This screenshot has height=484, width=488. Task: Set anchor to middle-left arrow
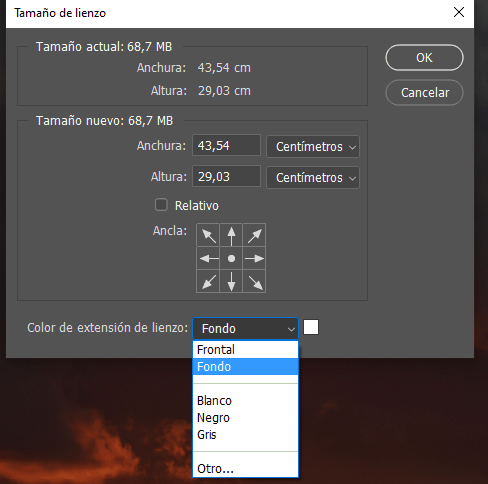point(208,258)
